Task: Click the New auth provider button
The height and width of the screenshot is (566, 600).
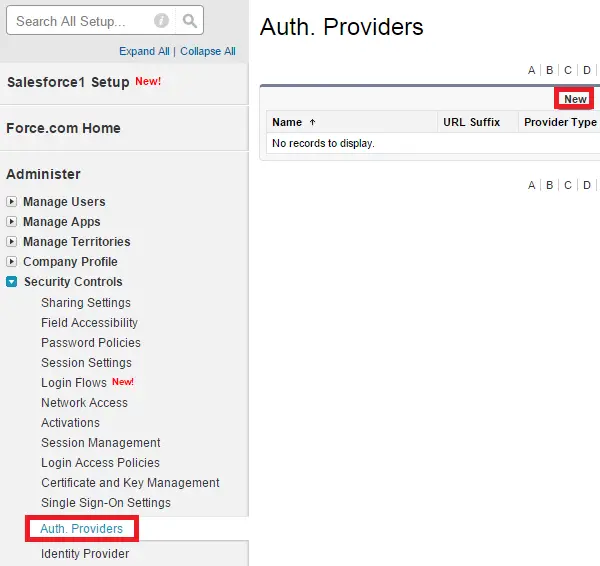Action: point(575,99)
